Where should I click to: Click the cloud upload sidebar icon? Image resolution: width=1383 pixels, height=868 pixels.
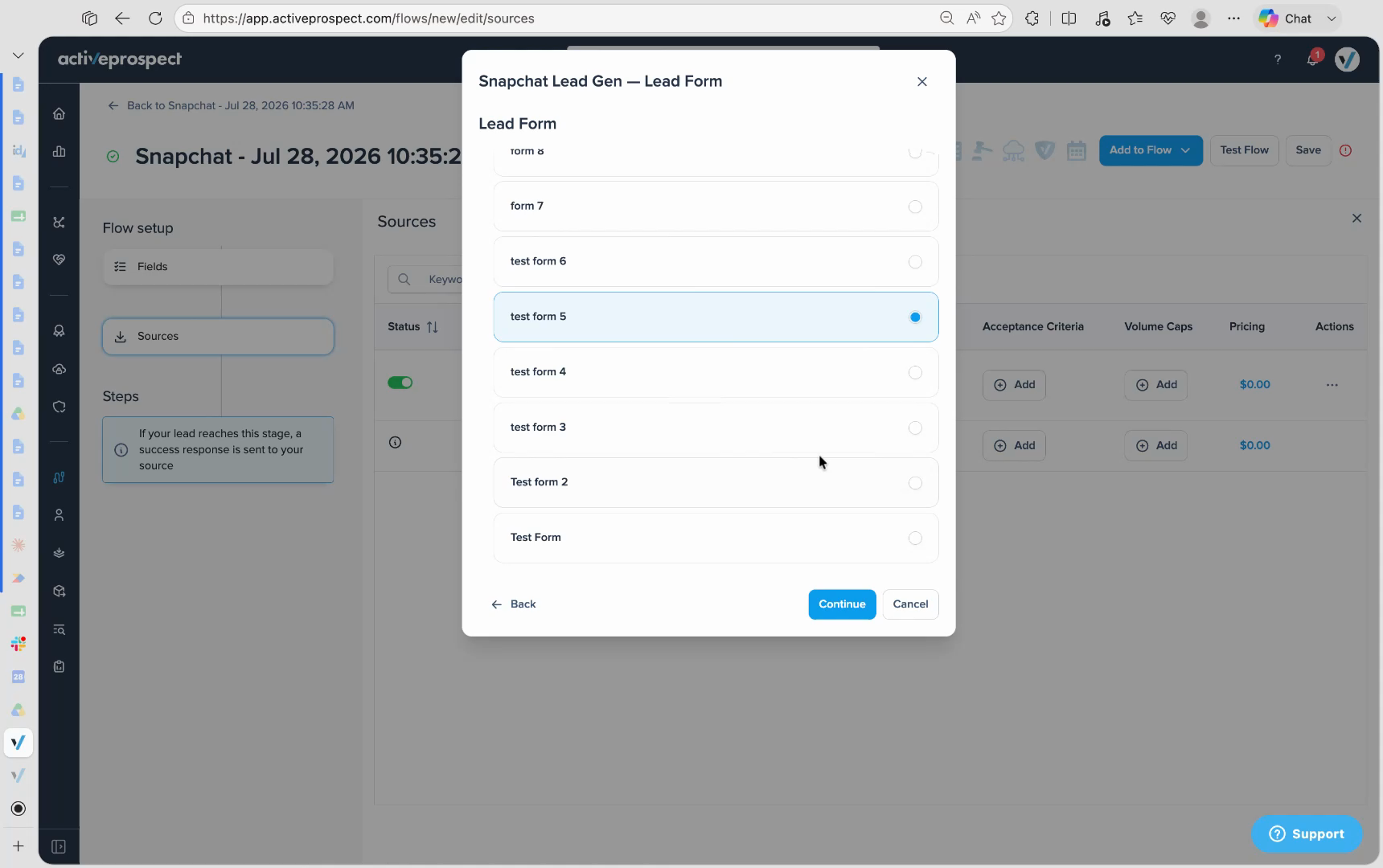[x=59, y=370]
